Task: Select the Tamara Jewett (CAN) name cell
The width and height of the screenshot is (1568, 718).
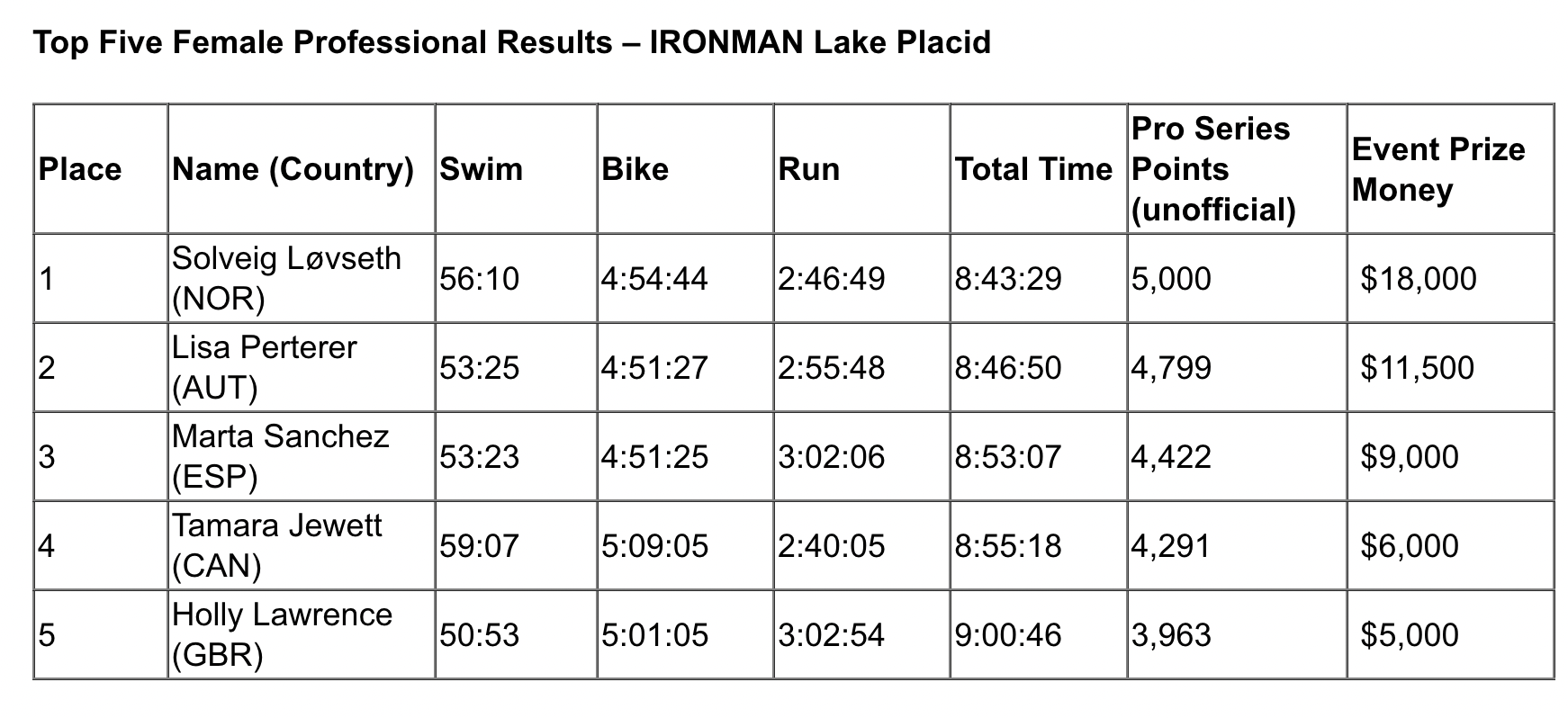Action: [301, 545]
